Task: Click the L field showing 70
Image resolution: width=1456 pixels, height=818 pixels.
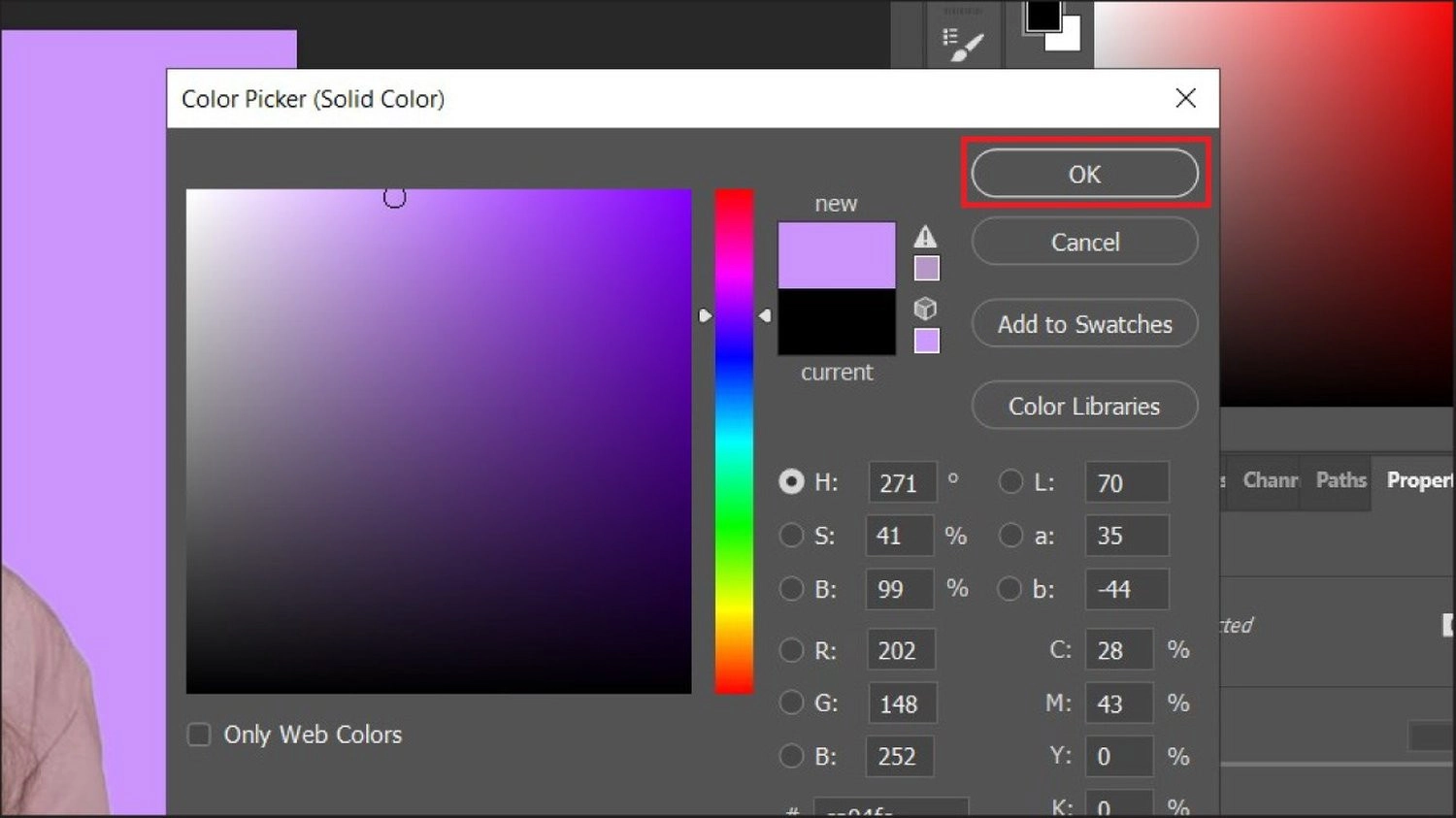Action: [x=1127, y=482]
